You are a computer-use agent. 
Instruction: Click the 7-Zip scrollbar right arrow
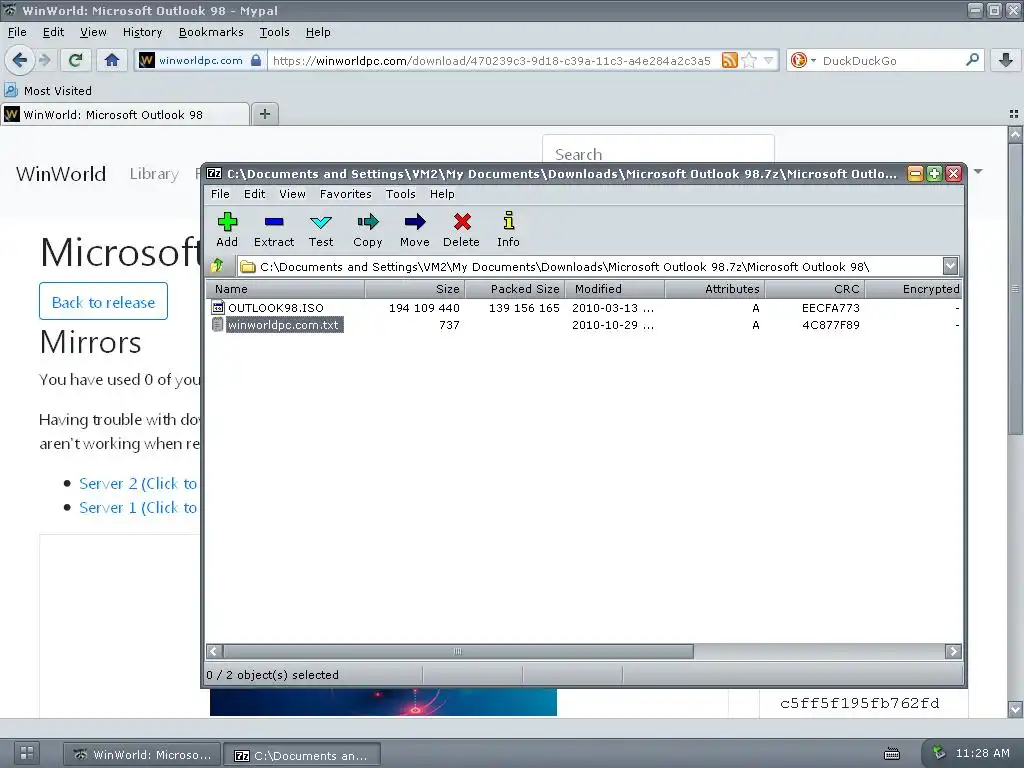[953, 651]
